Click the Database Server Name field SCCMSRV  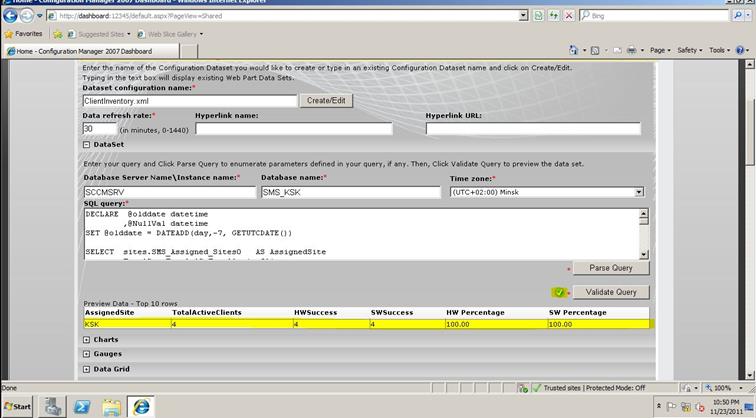coord(170,192)
